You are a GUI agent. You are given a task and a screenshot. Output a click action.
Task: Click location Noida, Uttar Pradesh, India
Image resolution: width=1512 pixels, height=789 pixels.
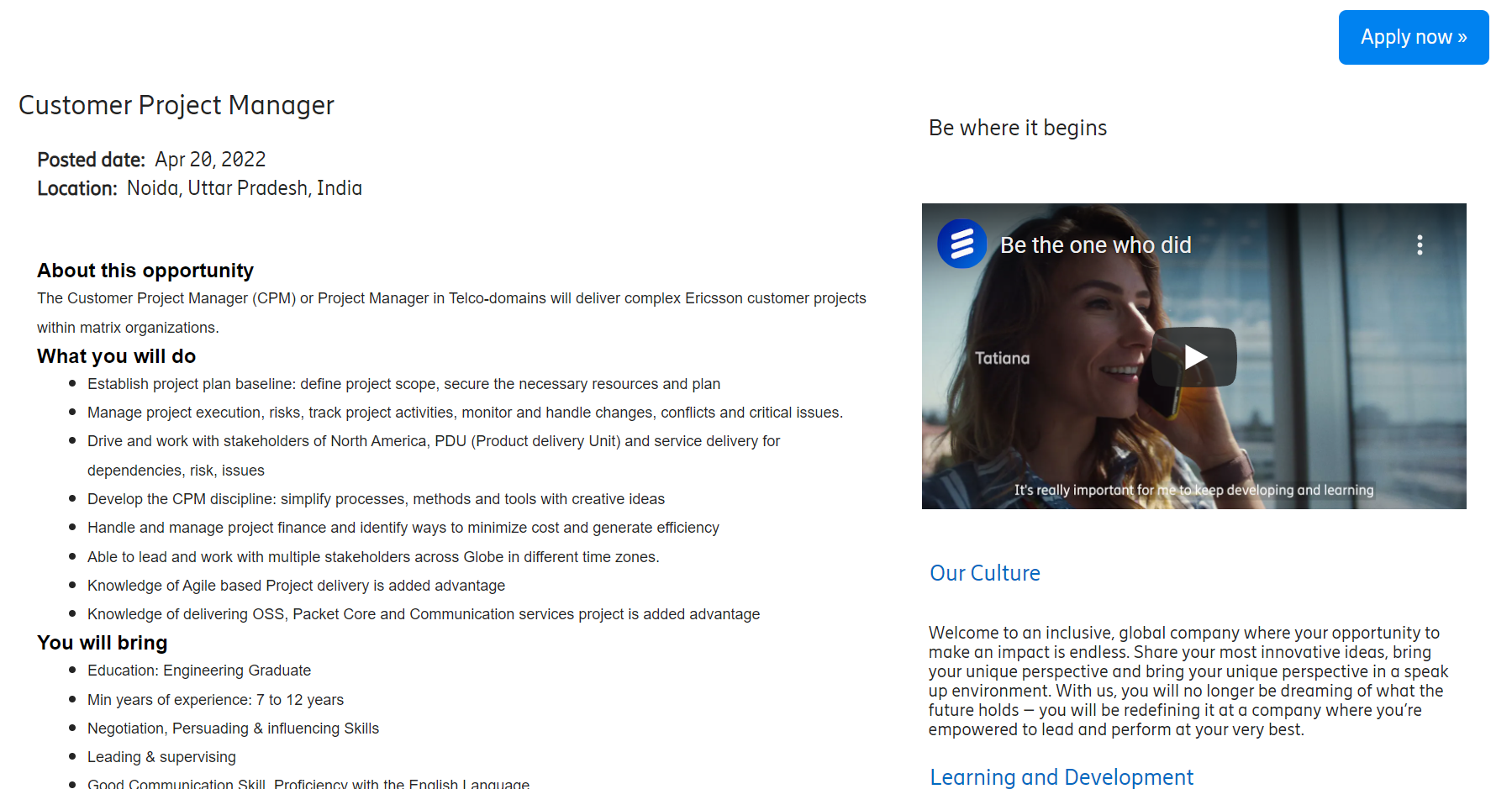(245, 188)
